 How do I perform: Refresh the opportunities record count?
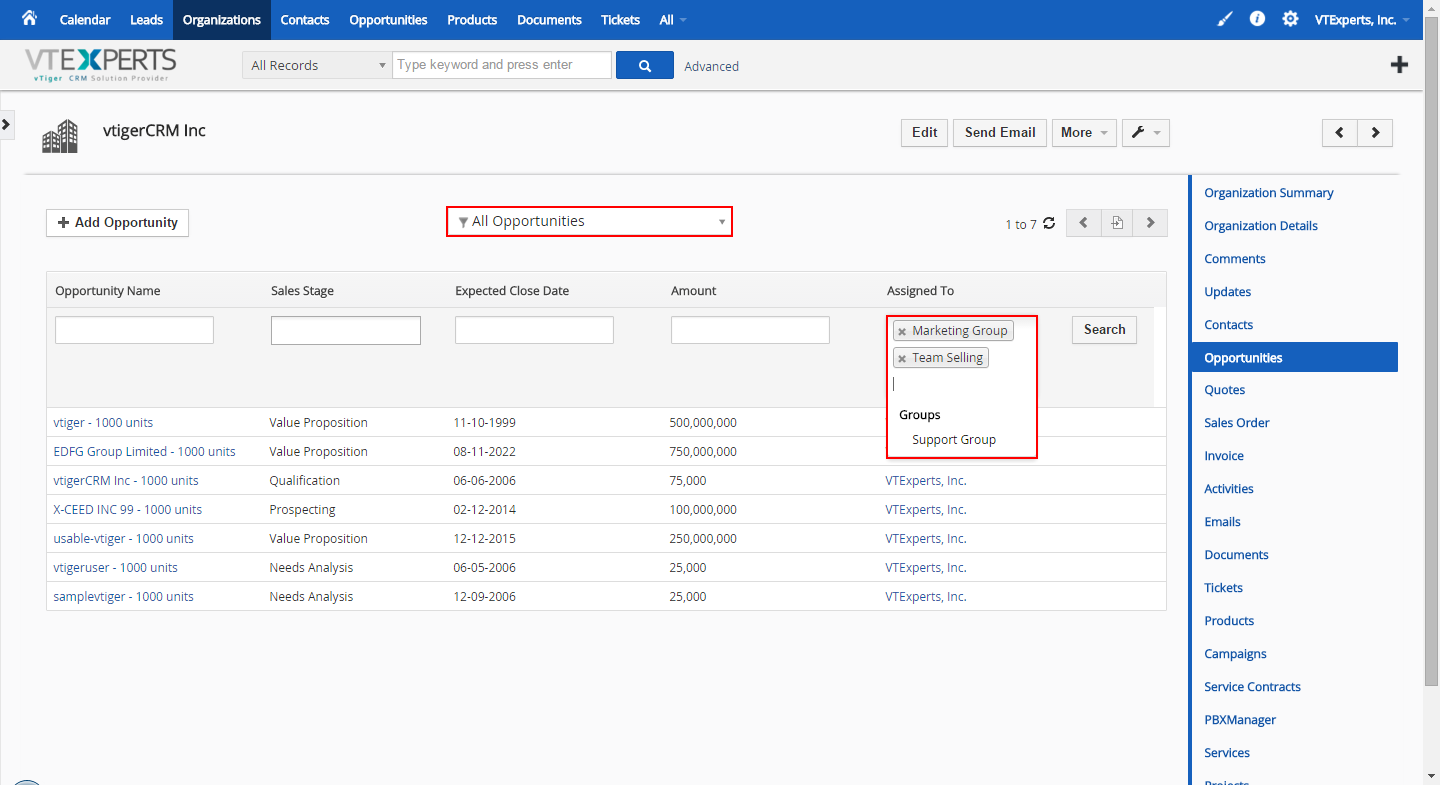point(1049,223)
